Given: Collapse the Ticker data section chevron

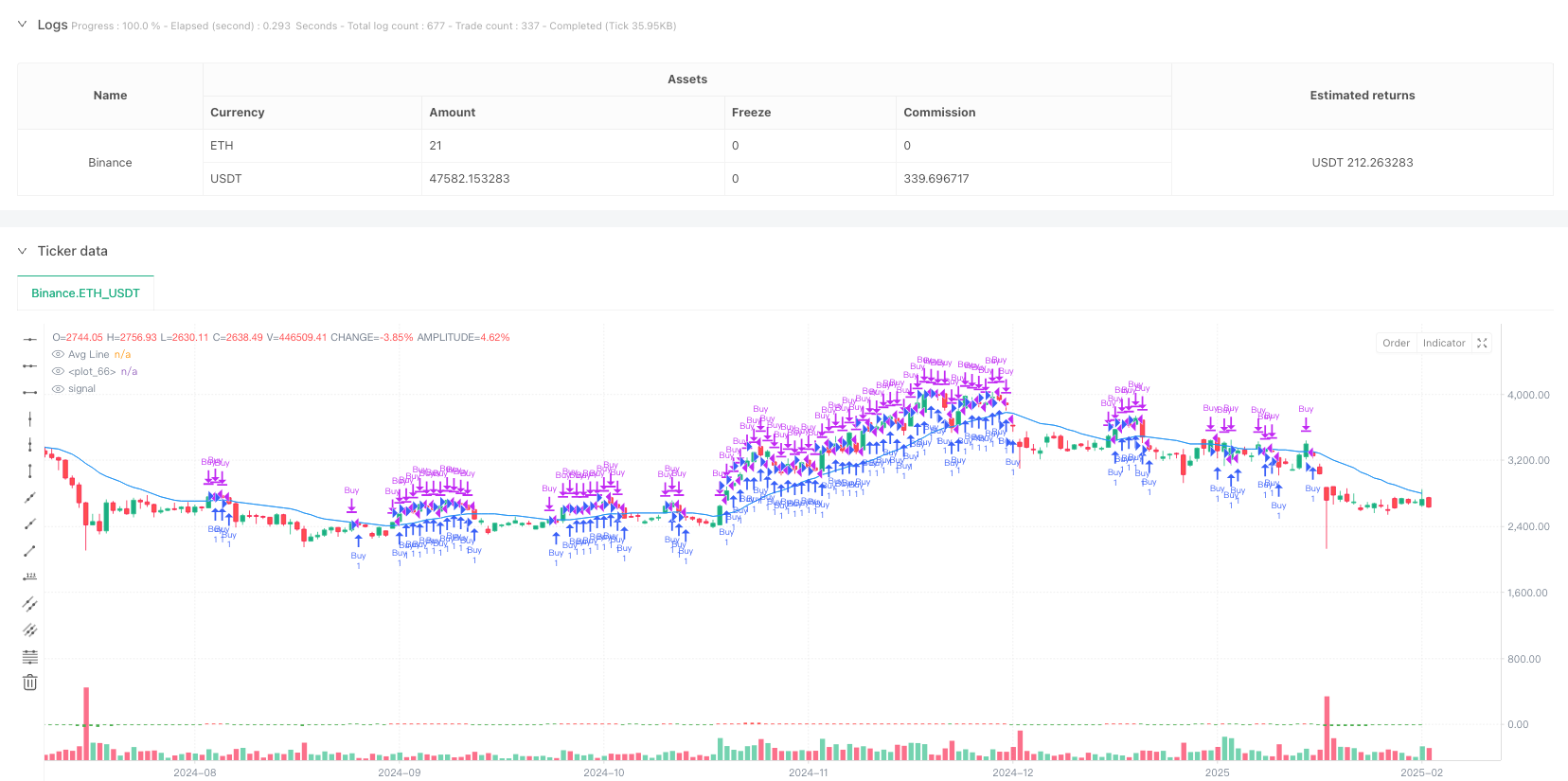Looking at the screenshot, I should pos(22,251).
